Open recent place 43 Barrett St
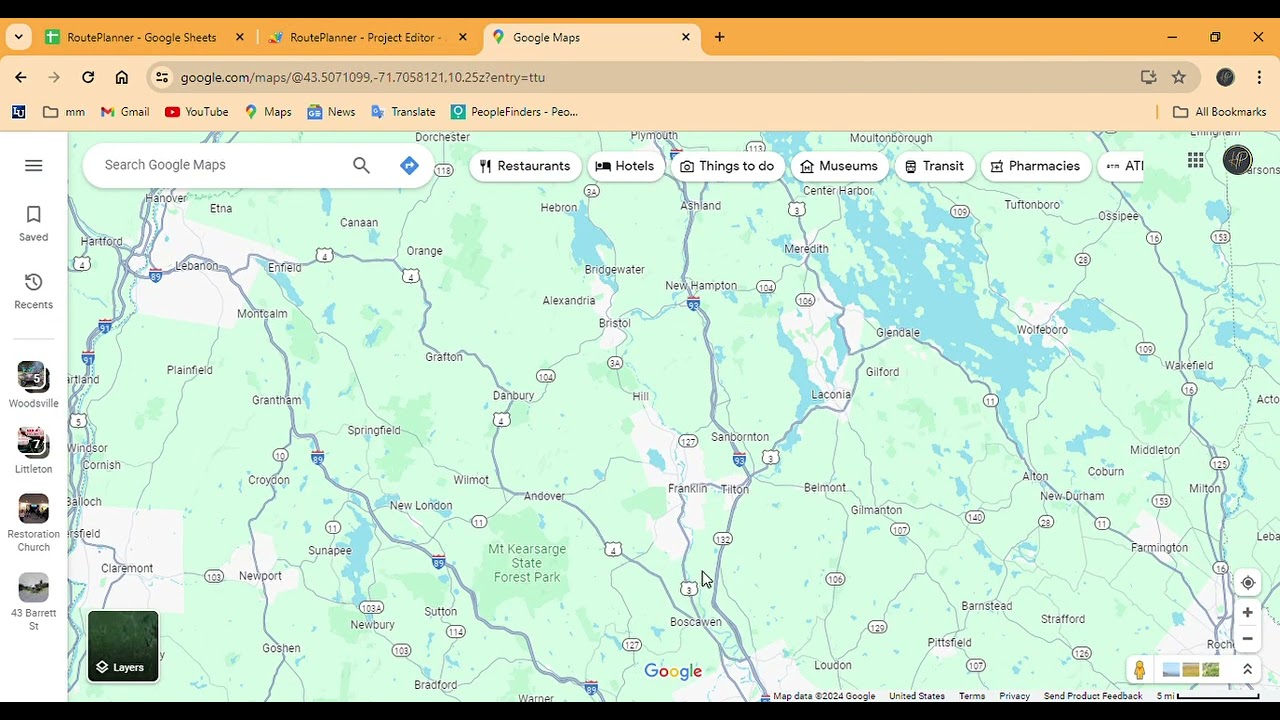This screenshot has width=1280, height=720. click(x=33, y=602)
